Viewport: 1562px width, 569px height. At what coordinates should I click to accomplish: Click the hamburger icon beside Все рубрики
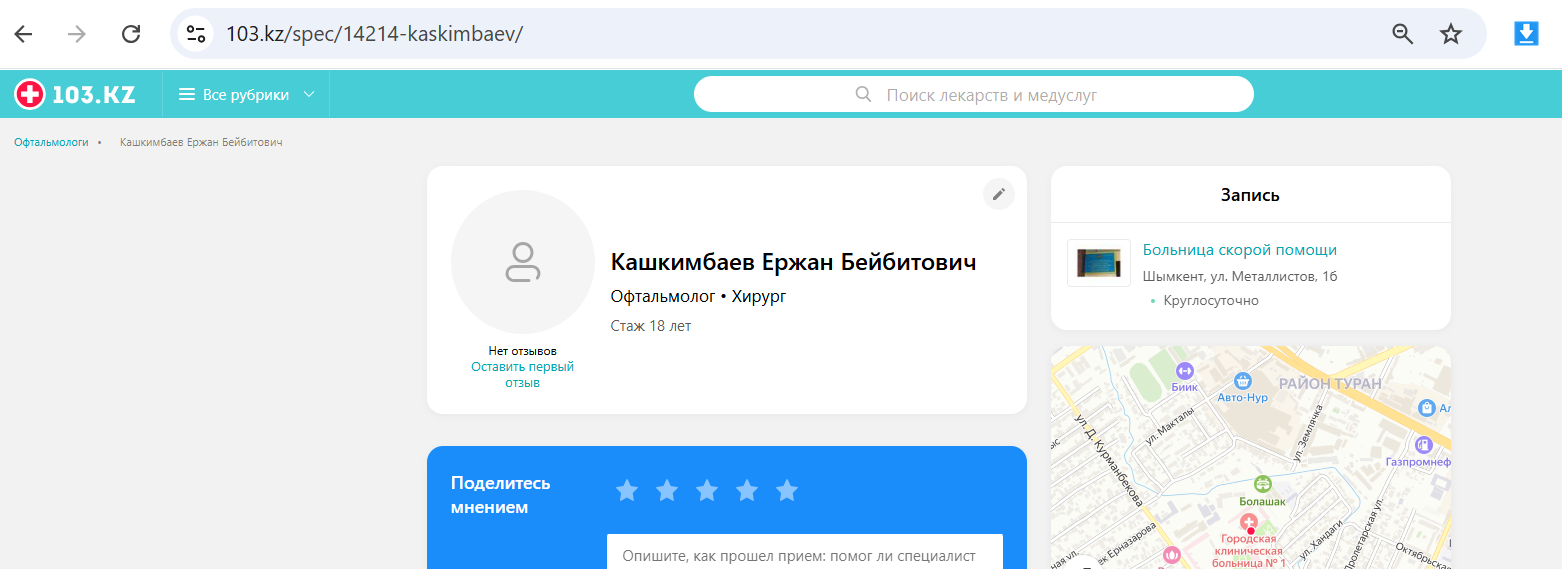(187, 95)
